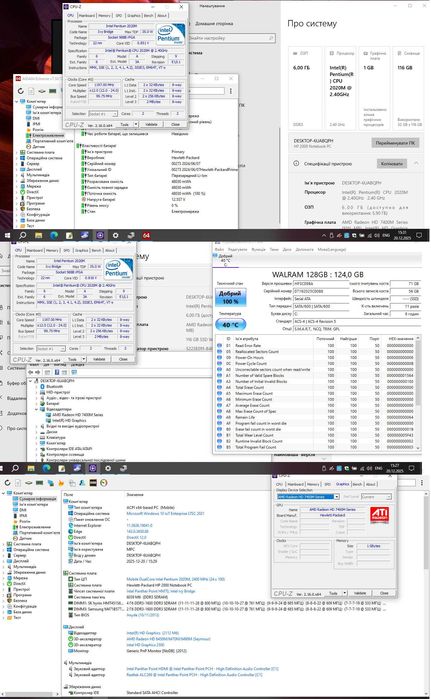
Task: Select Remain Life attribute row in CrystalDiskInfo
Action: [317, 417]
